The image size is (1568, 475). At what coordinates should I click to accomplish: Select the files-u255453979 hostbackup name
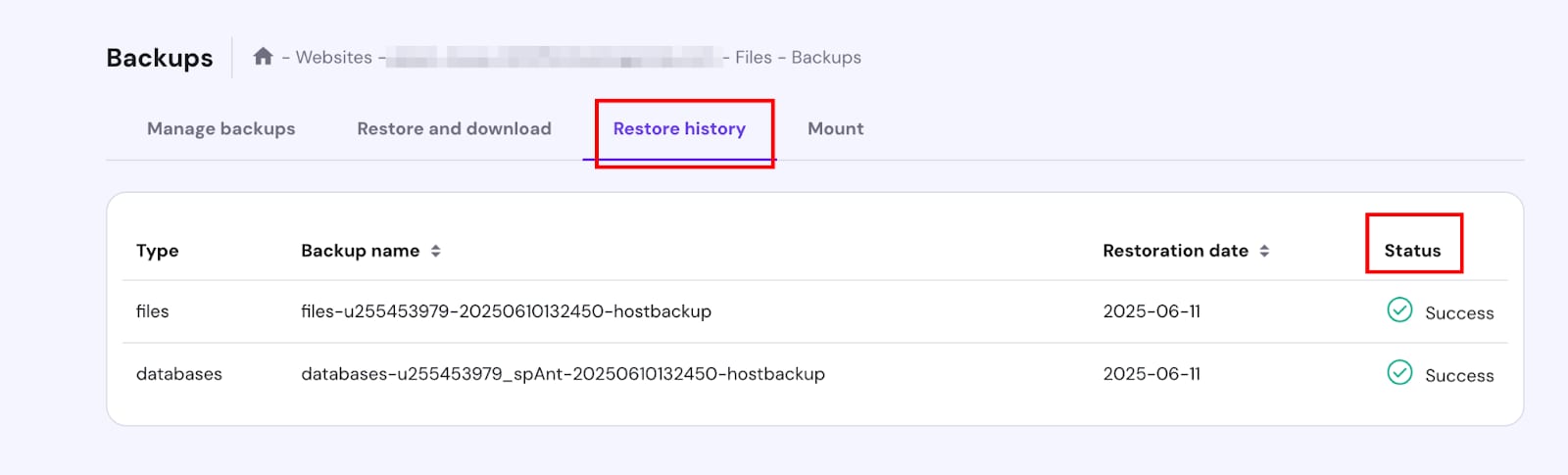(x=506, y=311)
